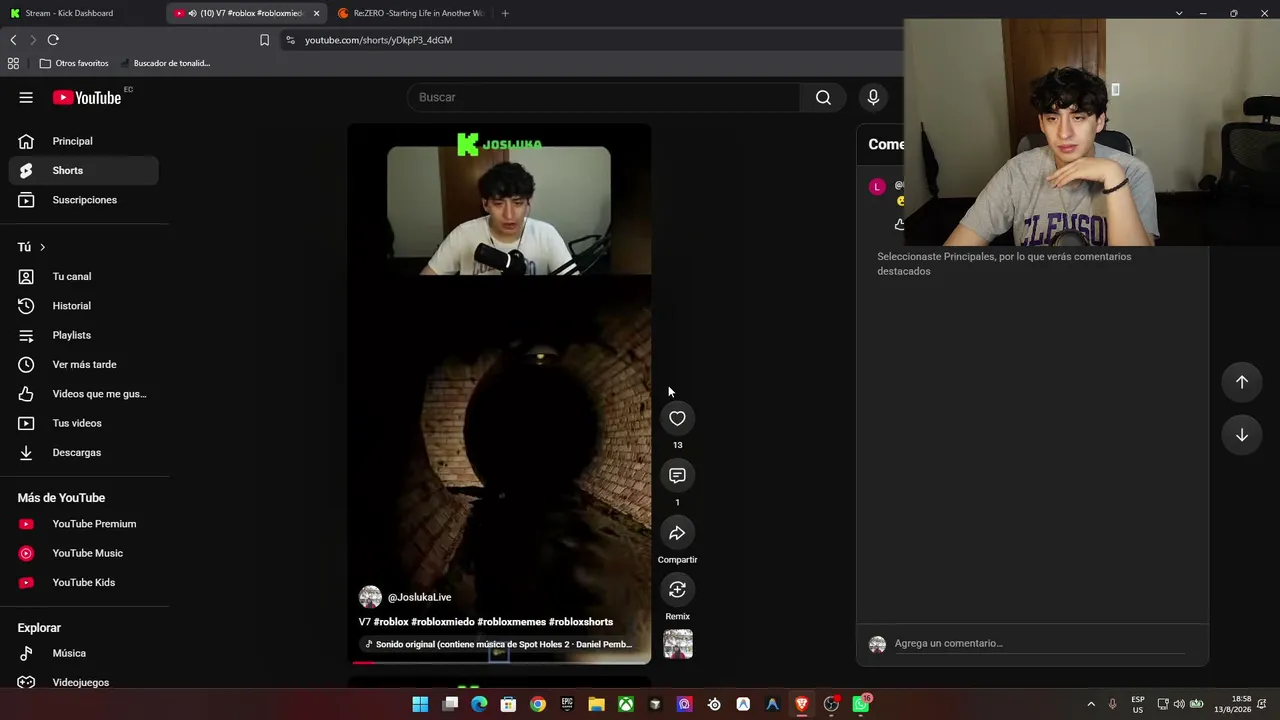
Task: Open Descargas in the sidebar
Action: [84, 452]
